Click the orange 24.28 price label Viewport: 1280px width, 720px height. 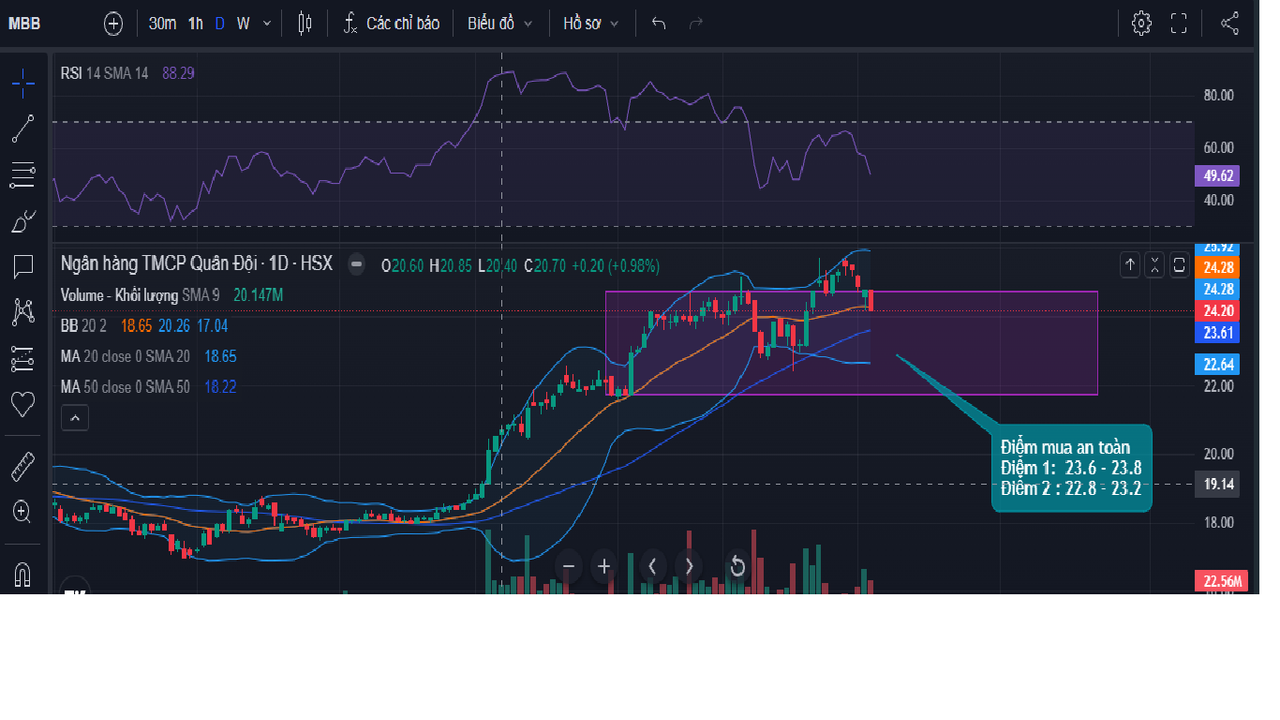click(1217, 268)
